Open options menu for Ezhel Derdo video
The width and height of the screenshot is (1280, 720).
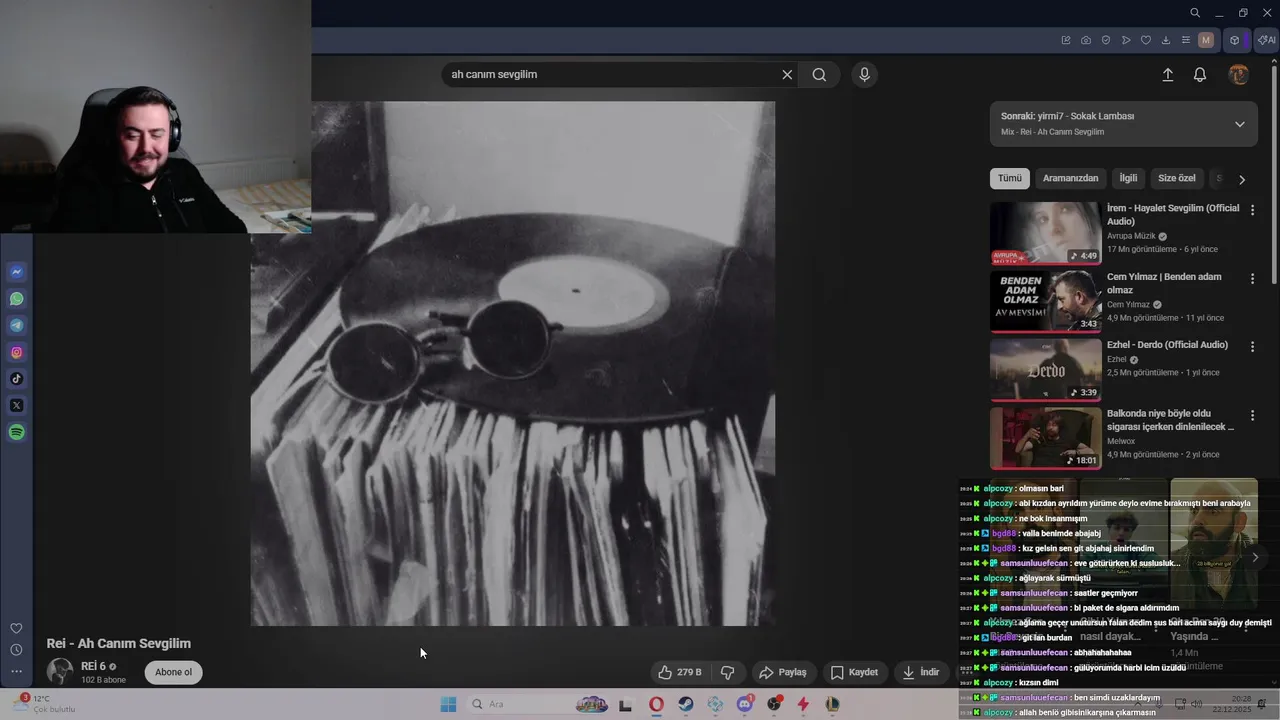tap(1252, 346)
